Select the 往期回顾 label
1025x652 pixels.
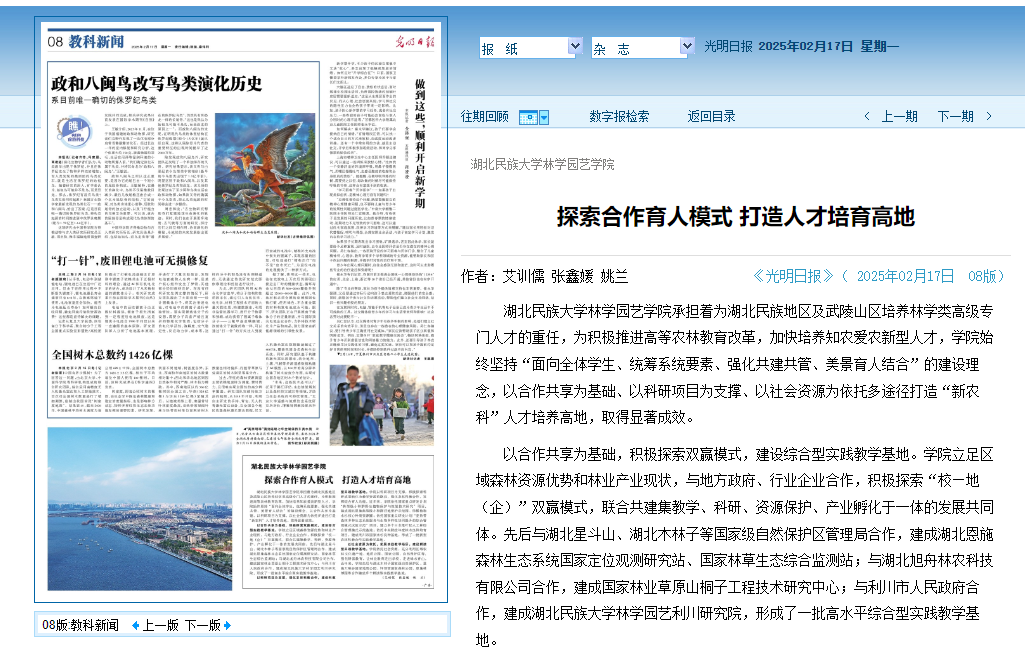(x=484, y=116)
